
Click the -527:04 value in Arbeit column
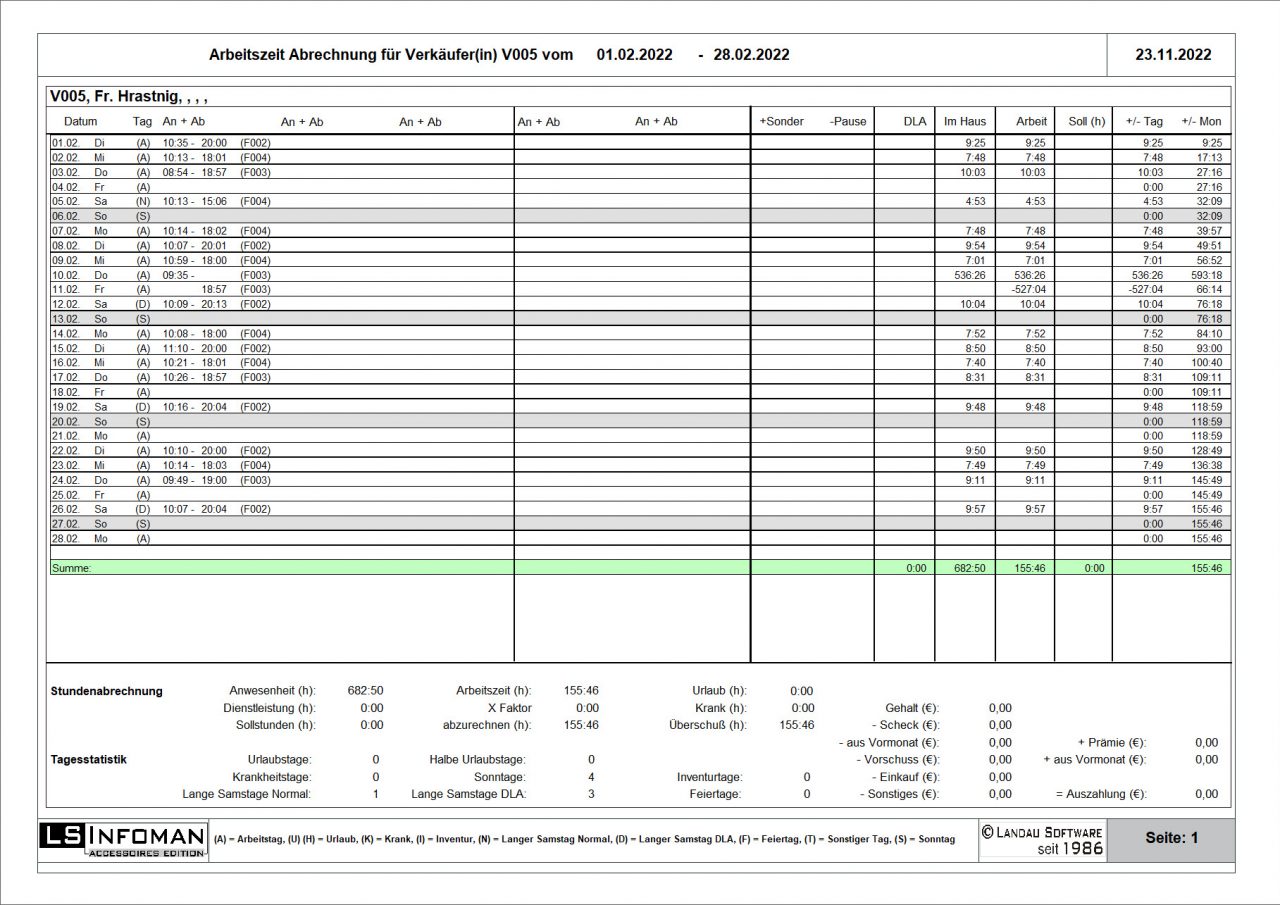tap(1029, 289)
